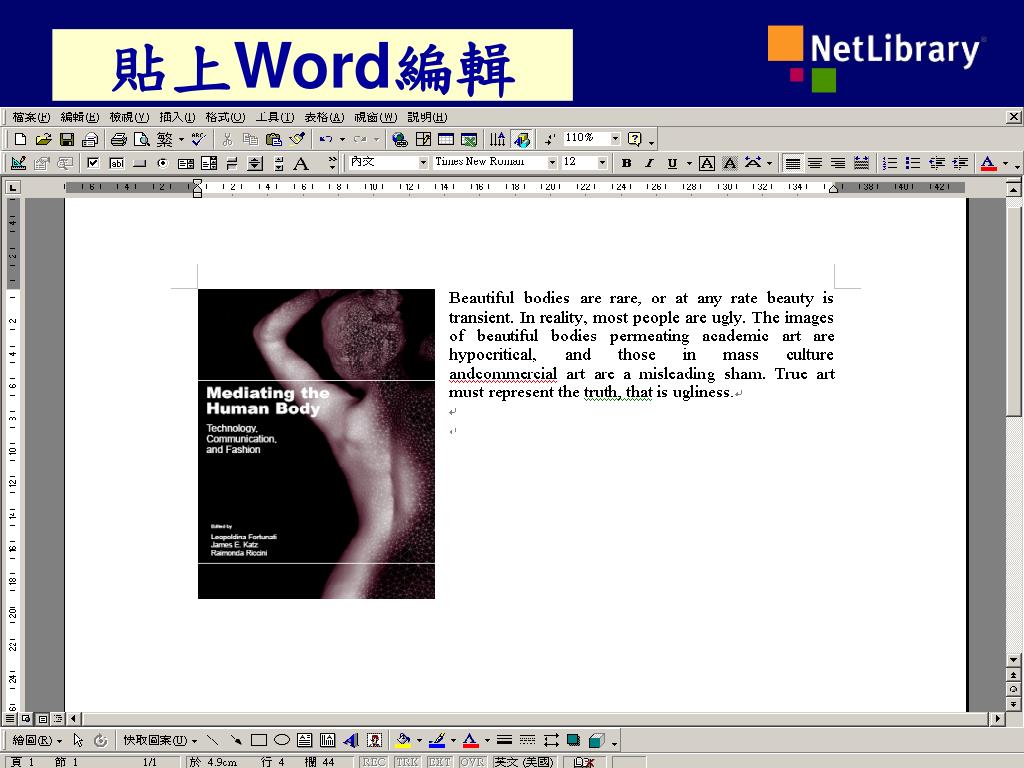Align paragraph text to center
The image size is (1024, 768).
(x=815, y=163)
